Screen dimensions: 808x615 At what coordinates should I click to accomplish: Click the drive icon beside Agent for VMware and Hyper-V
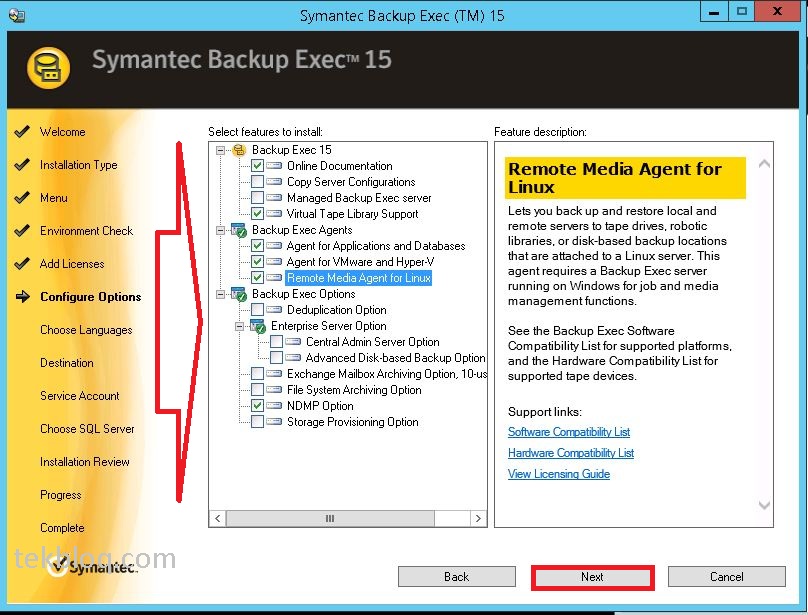coord(274,262)
